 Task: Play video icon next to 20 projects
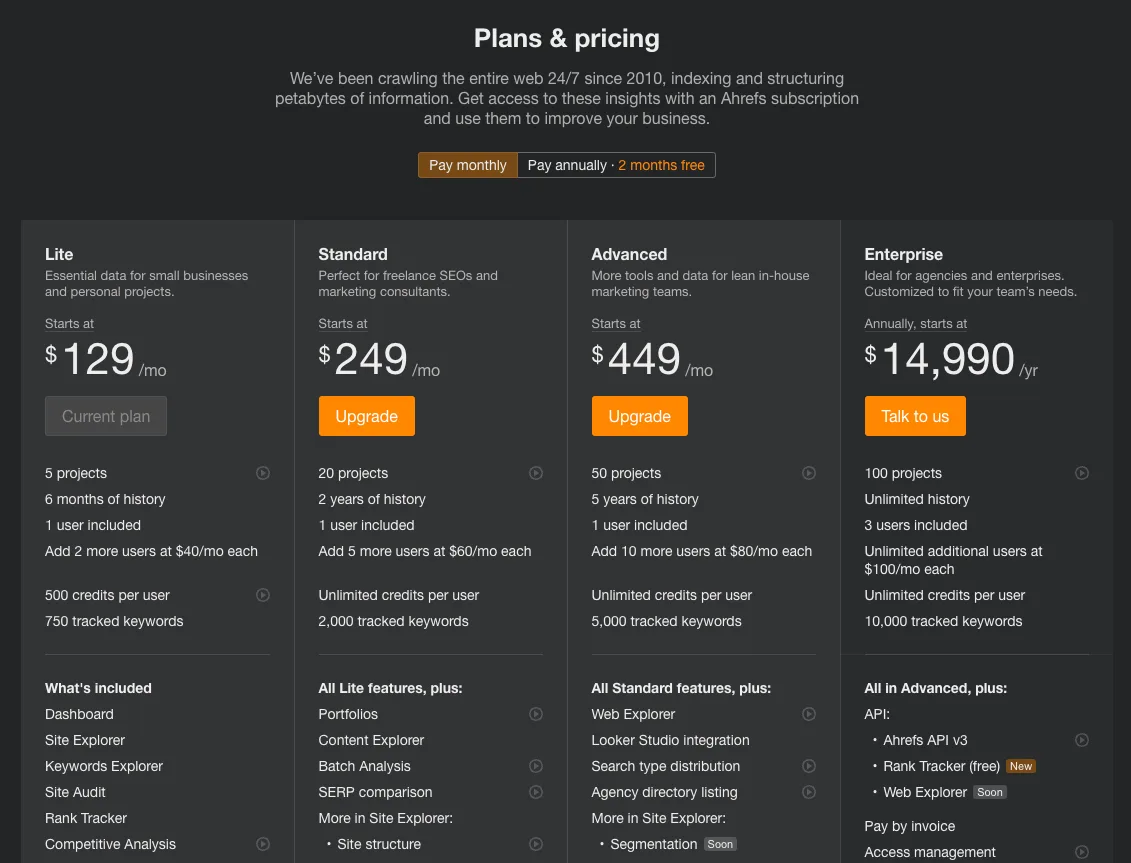click(x=536, y=473)
